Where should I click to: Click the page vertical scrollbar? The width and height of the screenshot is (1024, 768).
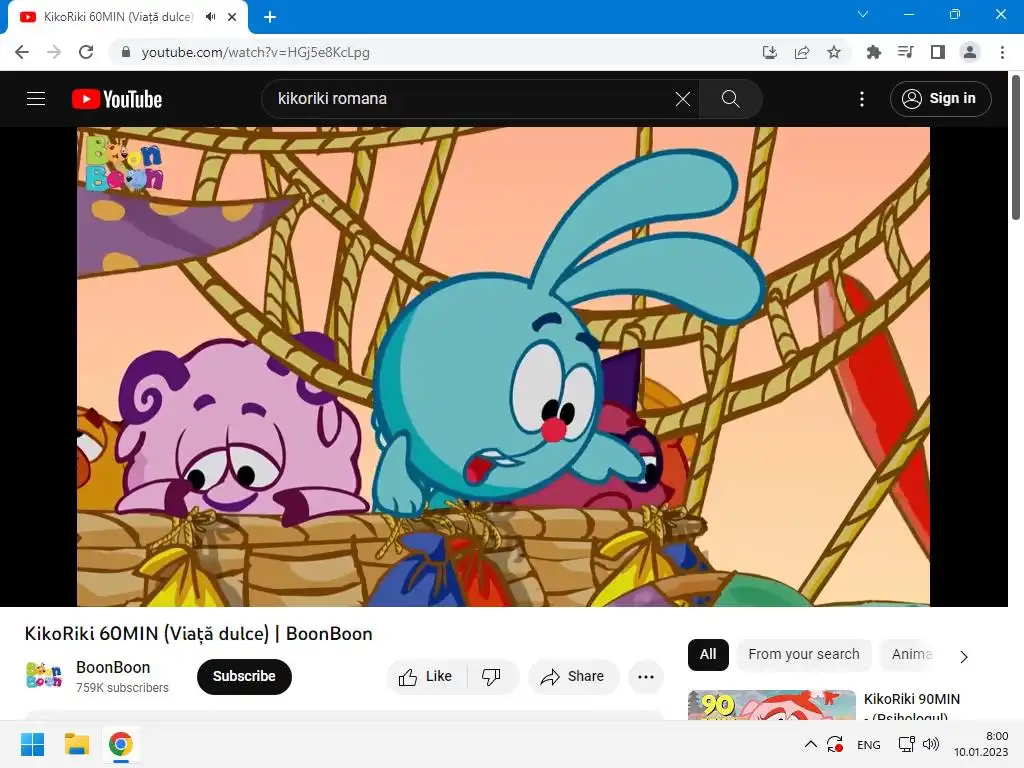[x=1016, y=148]
